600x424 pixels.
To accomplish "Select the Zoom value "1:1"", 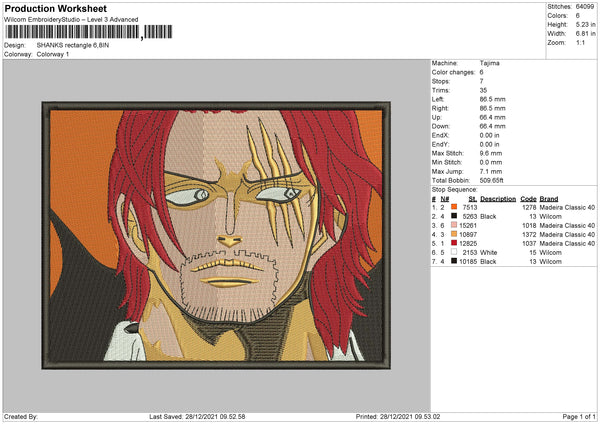I will pyautogui.click(x=580, y=42).
